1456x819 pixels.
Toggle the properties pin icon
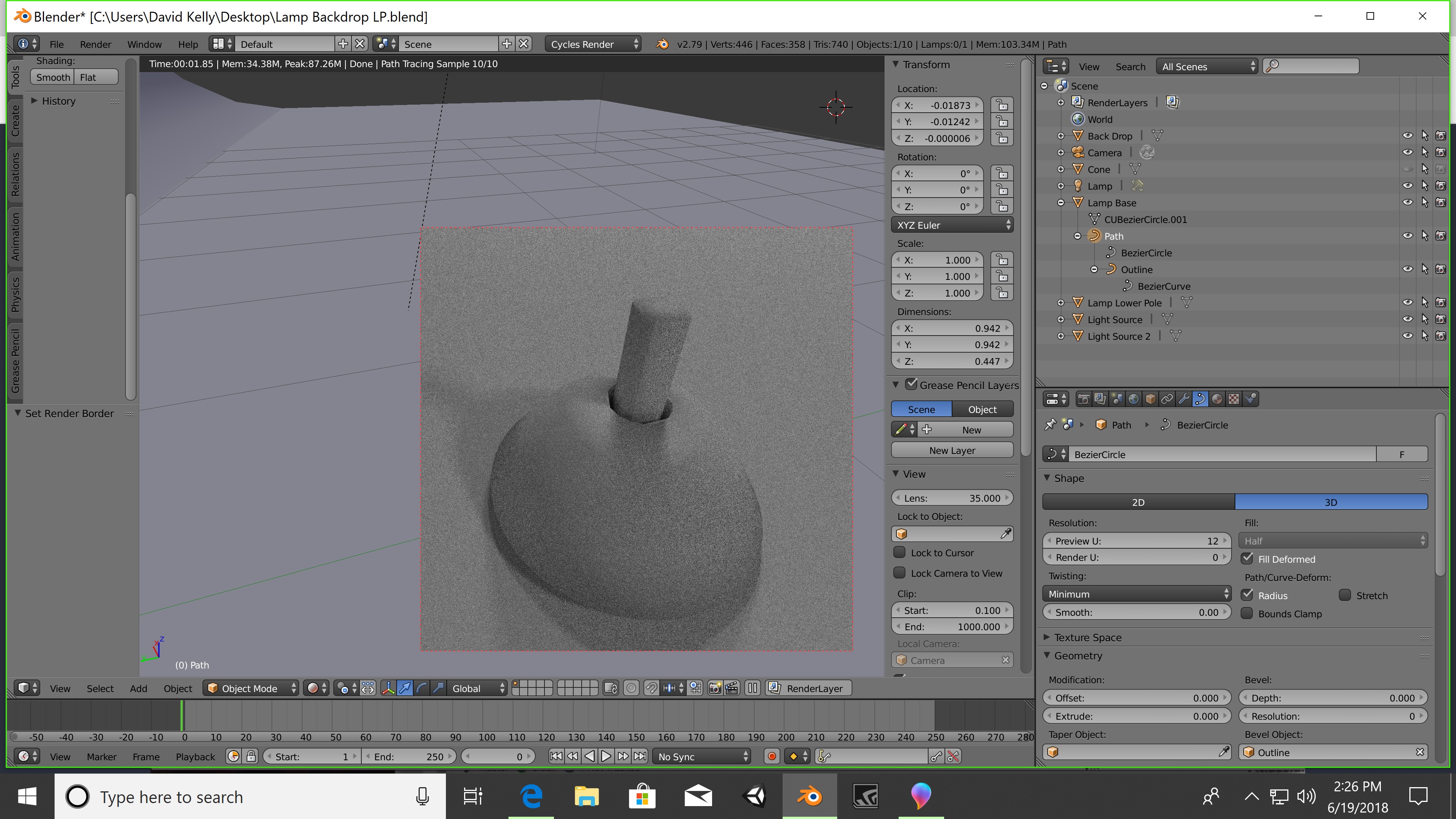pyautogui.click(x=1050, y=425)
